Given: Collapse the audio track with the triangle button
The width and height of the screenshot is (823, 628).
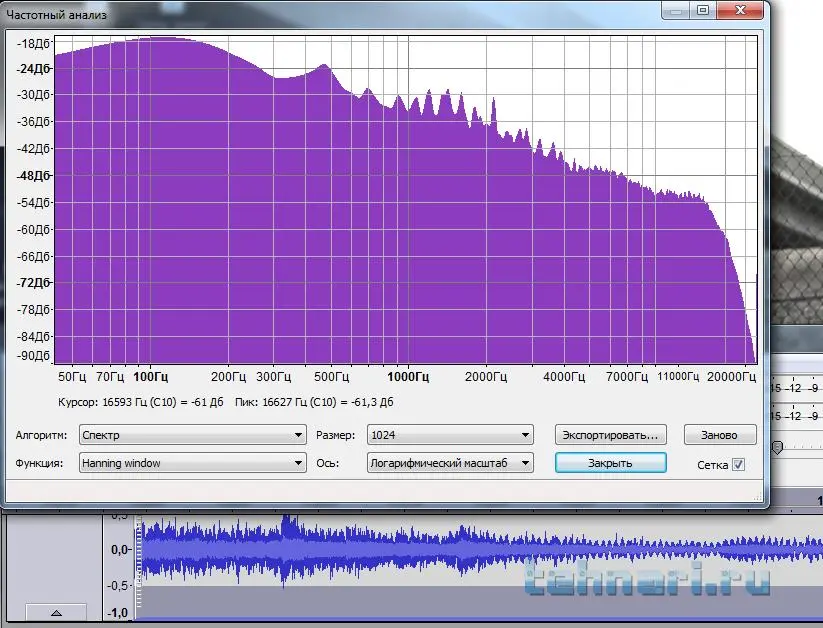Looking at the screenshot, I should click(56, 612).
